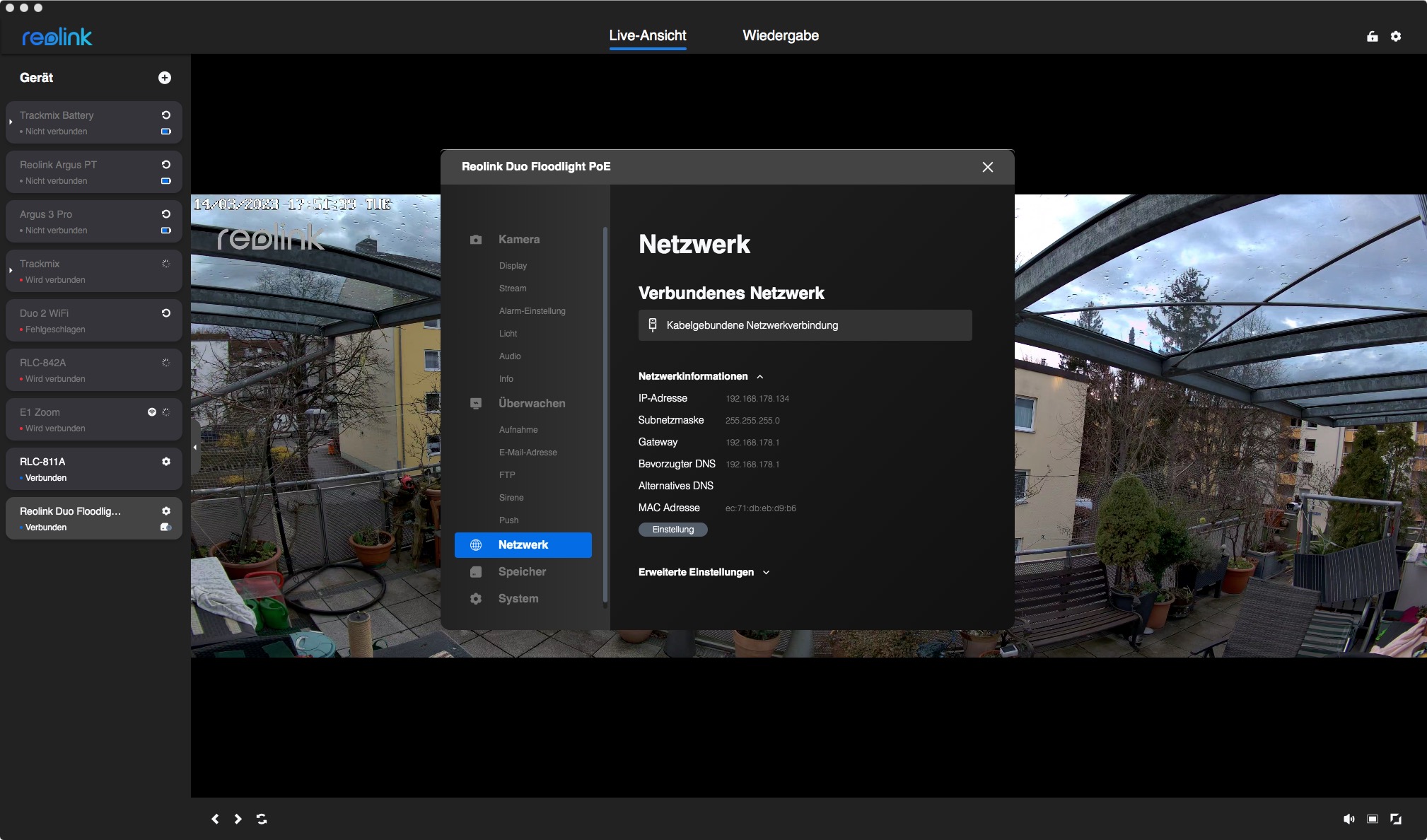Retry connection for Duo 2 WiFi
Image resolution: width=1427 pixels, height=840 pixels.
click(166, 313)
